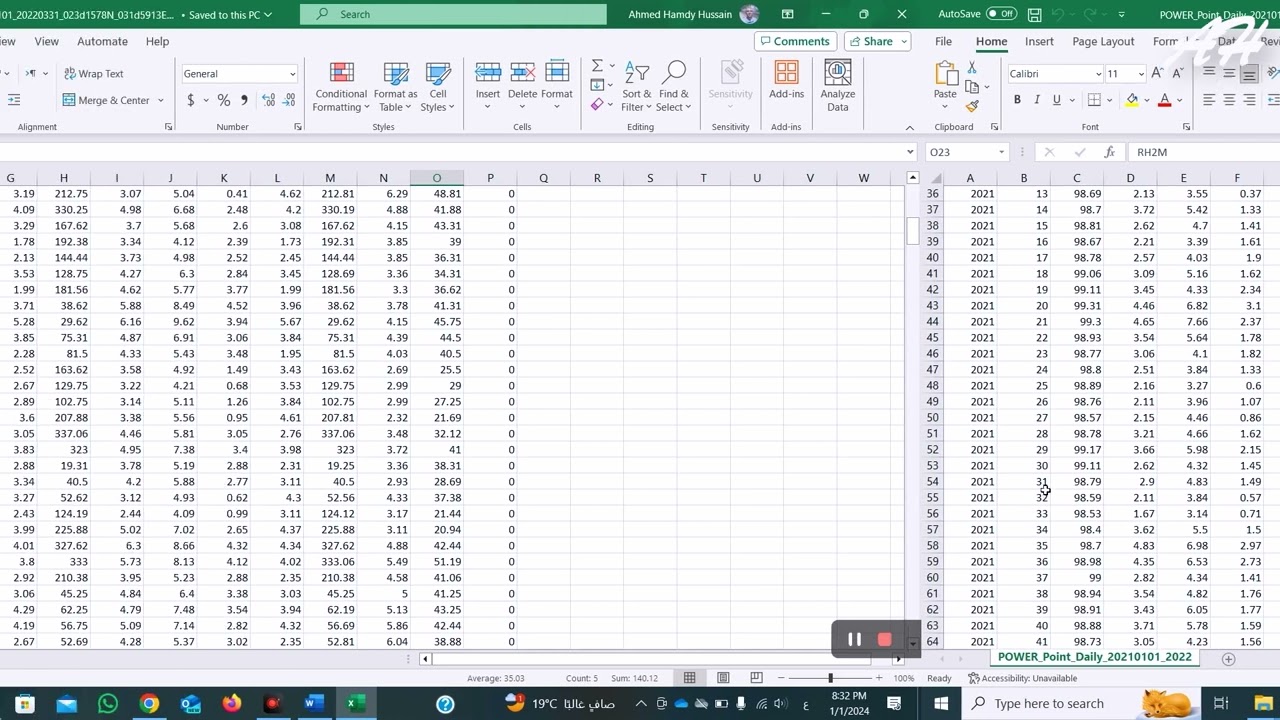Apply the Accounting dollar number format
This screenshot has height=720, width=1280.
point(190,100)
